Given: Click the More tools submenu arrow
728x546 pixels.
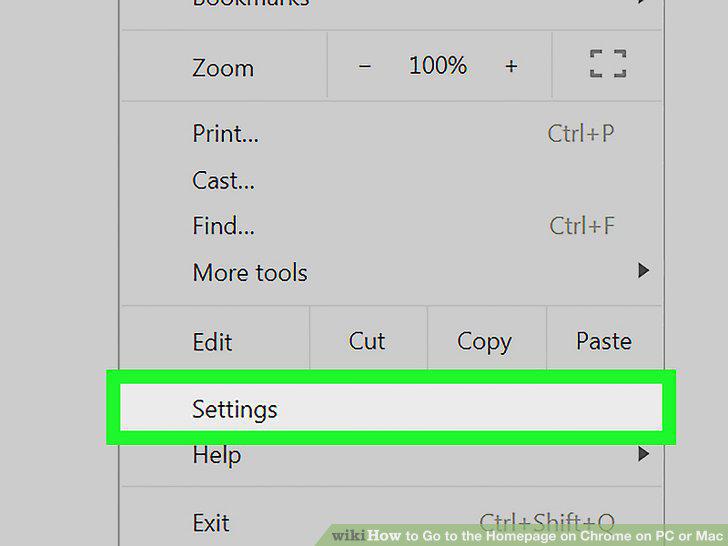Looking at the screenshot, I should pyautogui.click(x=643, y=270).
